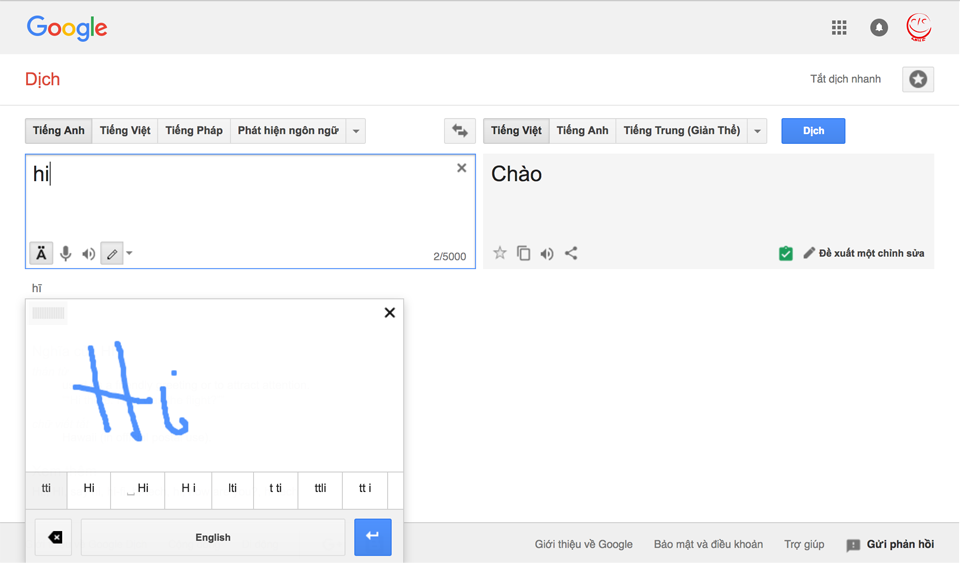Screen dimensions: 960x563
Task: Swap source and target languages
Action: tap(460, 131)
